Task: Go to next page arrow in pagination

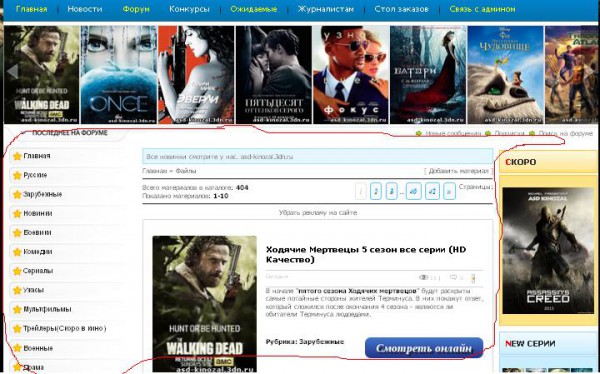Action: coord(449,191)
